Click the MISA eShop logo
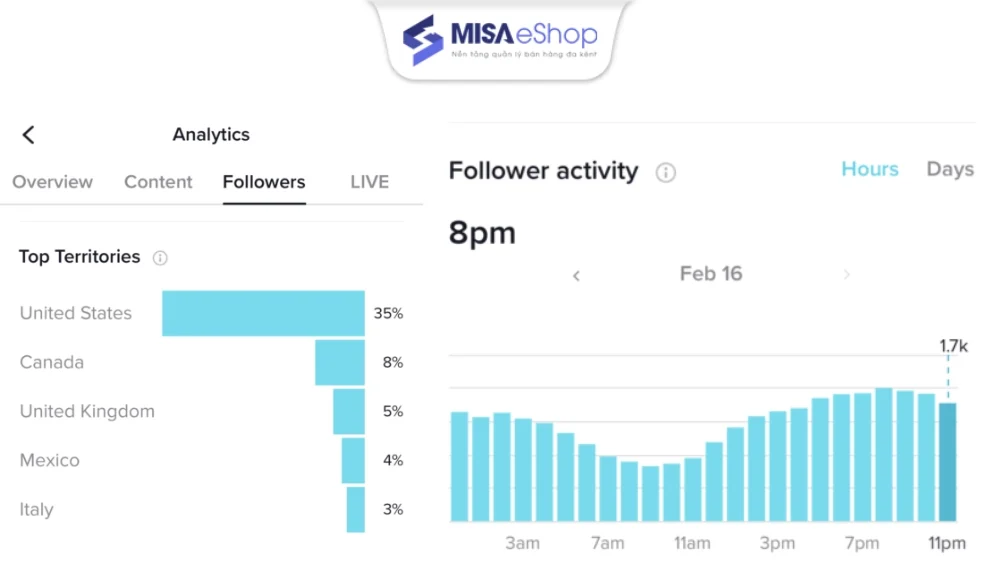1000x570 pixels. [x=500, y=40]
